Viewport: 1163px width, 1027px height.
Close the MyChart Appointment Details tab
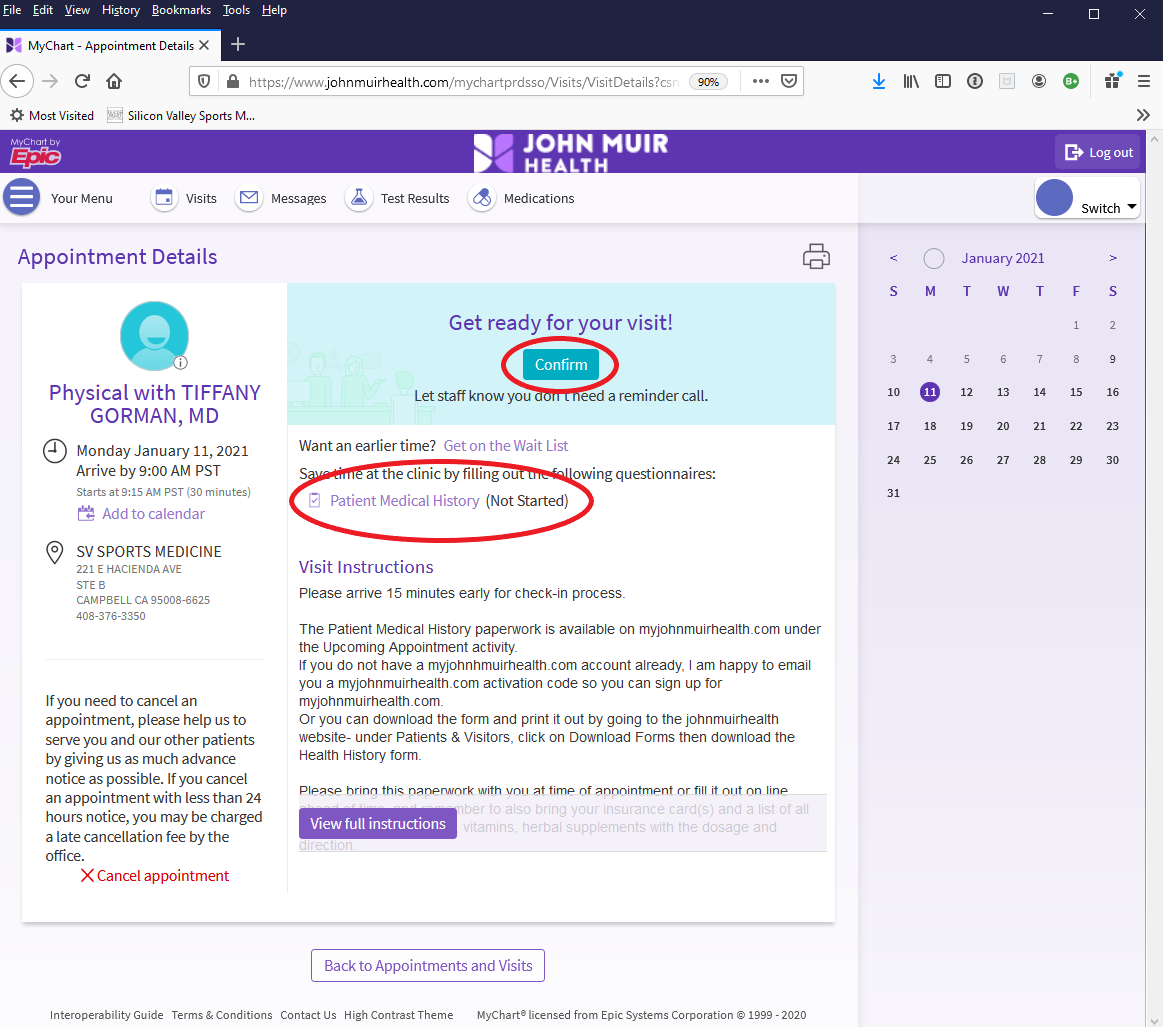204,45
